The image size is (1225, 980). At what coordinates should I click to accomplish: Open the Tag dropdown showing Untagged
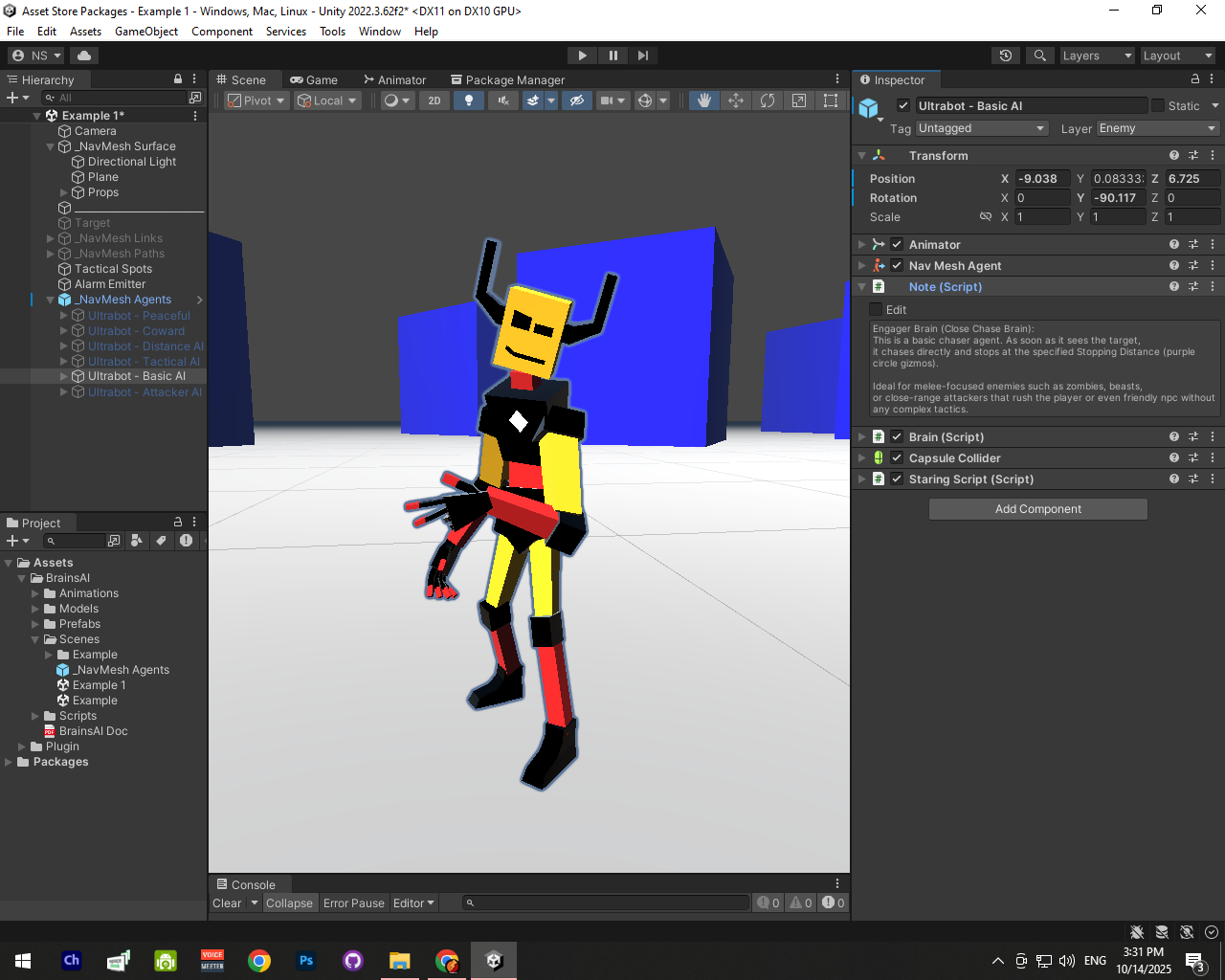(981, 128)
